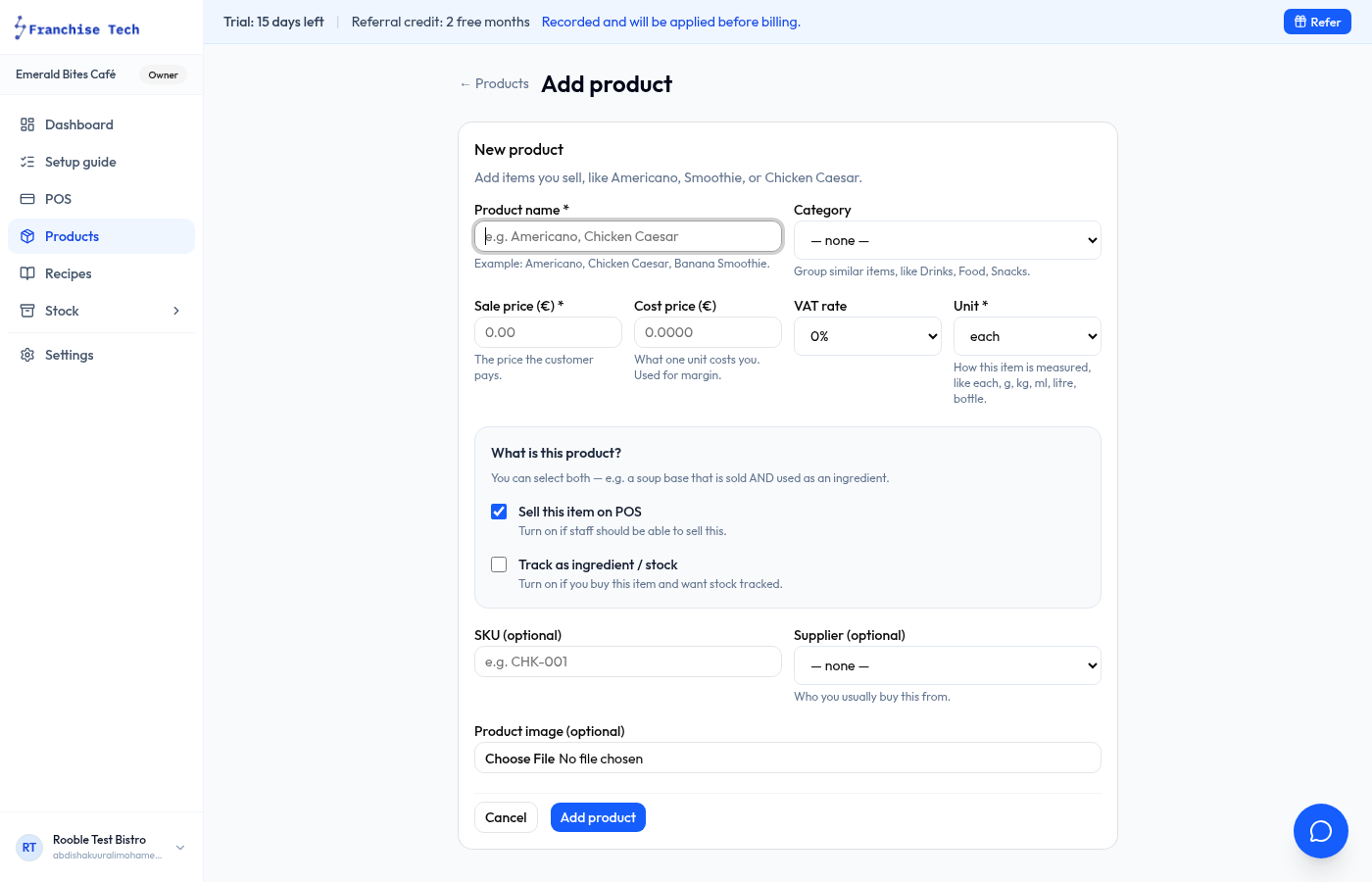Open the Unit dropdown

pyautogui.click(x=1027, y=336)
